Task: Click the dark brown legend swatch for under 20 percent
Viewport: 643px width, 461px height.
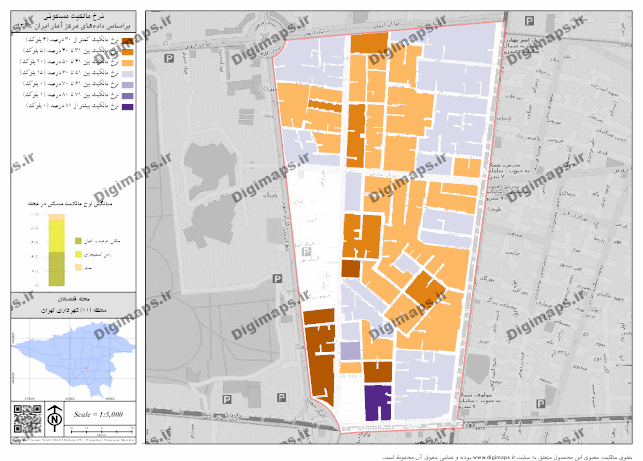Action: [128, 41]
